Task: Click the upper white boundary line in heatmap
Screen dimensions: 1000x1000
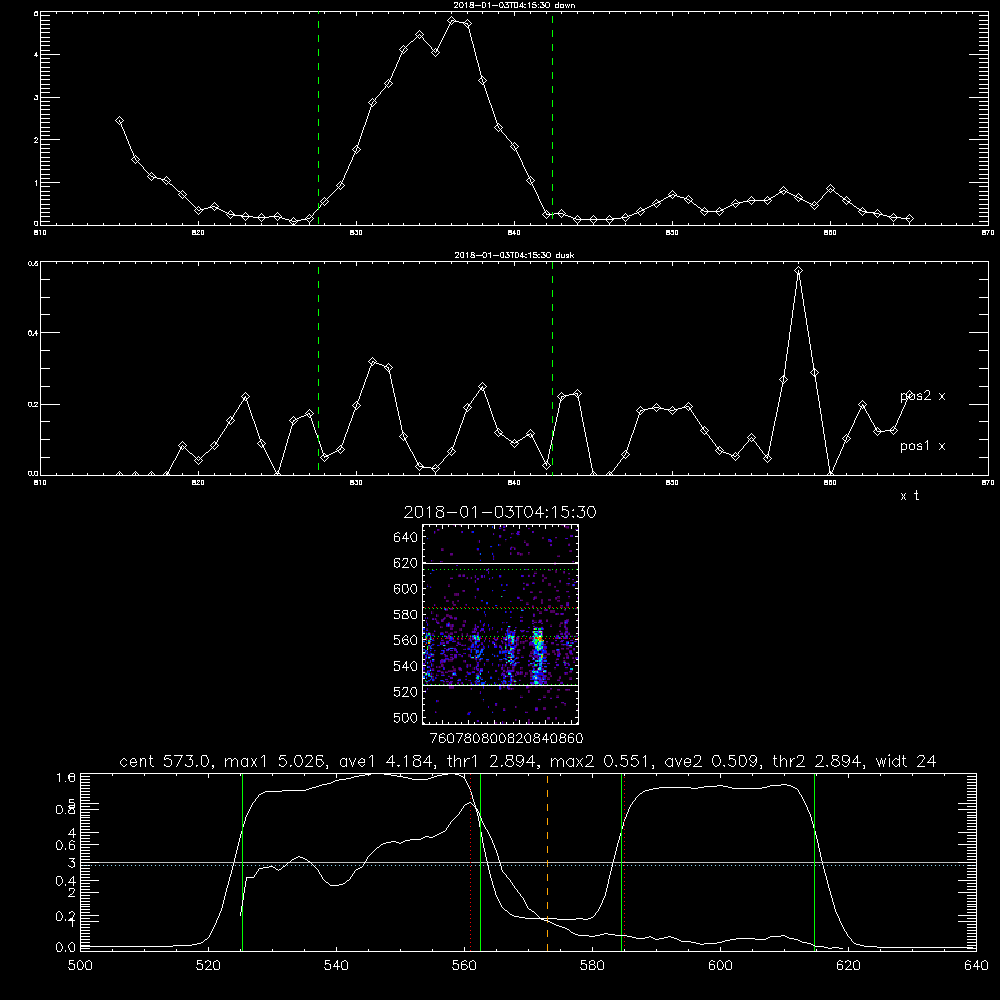Action: click(x=500, y=563)
